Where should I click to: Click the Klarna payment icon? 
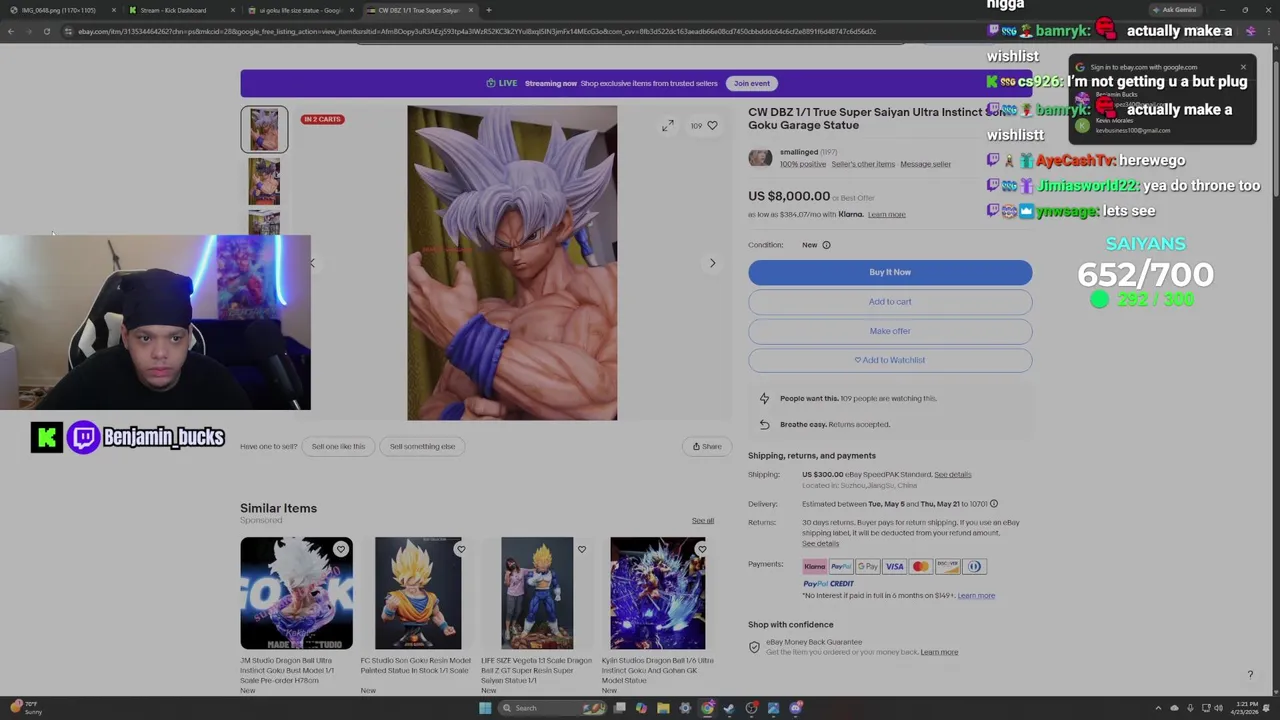(x=815, y=567)
